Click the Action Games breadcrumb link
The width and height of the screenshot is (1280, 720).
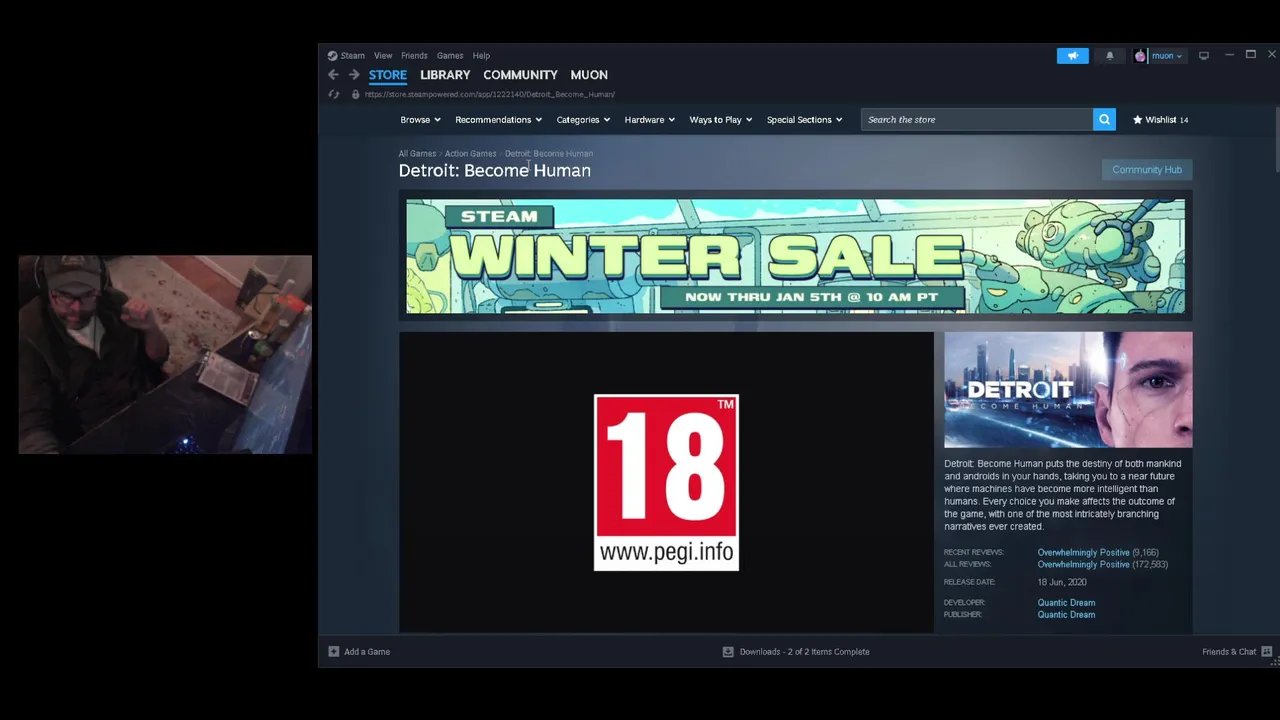[x=470, y=154]
